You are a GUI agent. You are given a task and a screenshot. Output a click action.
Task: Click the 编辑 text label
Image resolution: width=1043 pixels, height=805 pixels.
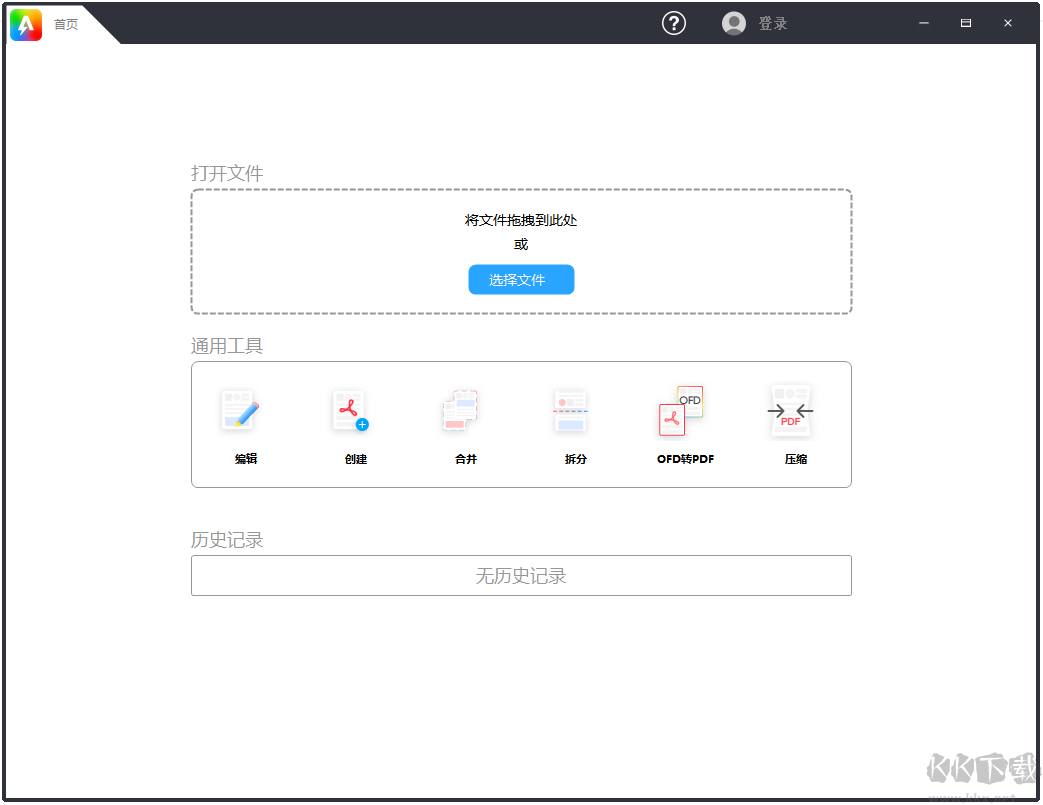tap(246, 459)
